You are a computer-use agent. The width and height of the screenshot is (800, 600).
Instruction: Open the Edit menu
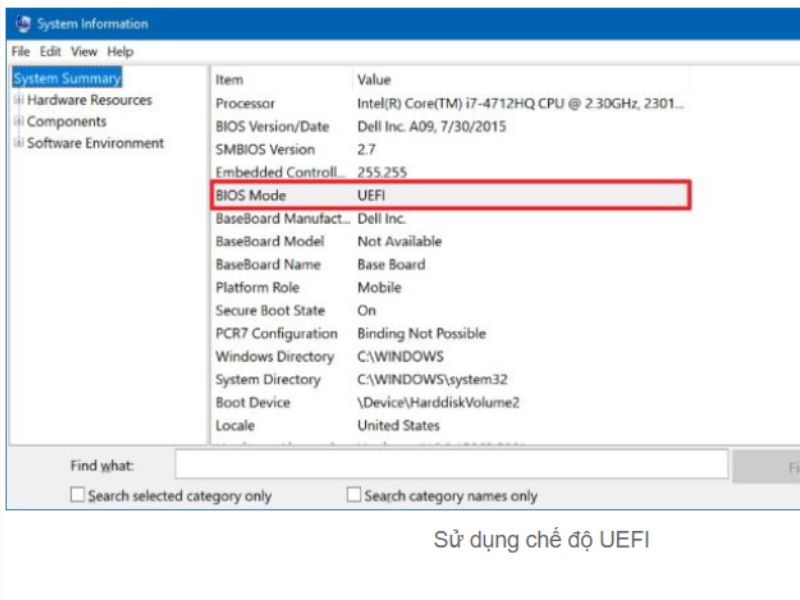[x=50, y=52]
